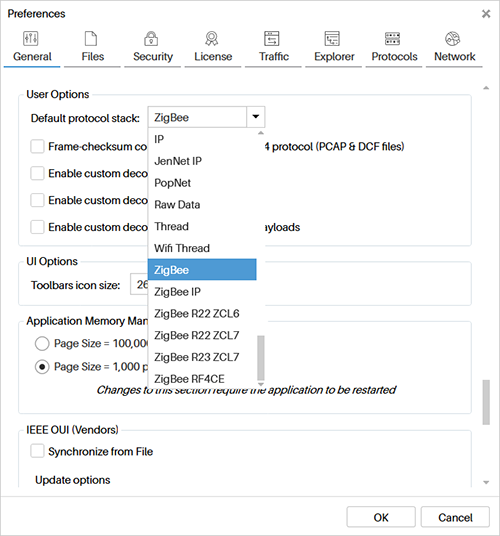
Task: Click the dropdown list scroll-down arrow
Action: [261, 384]
